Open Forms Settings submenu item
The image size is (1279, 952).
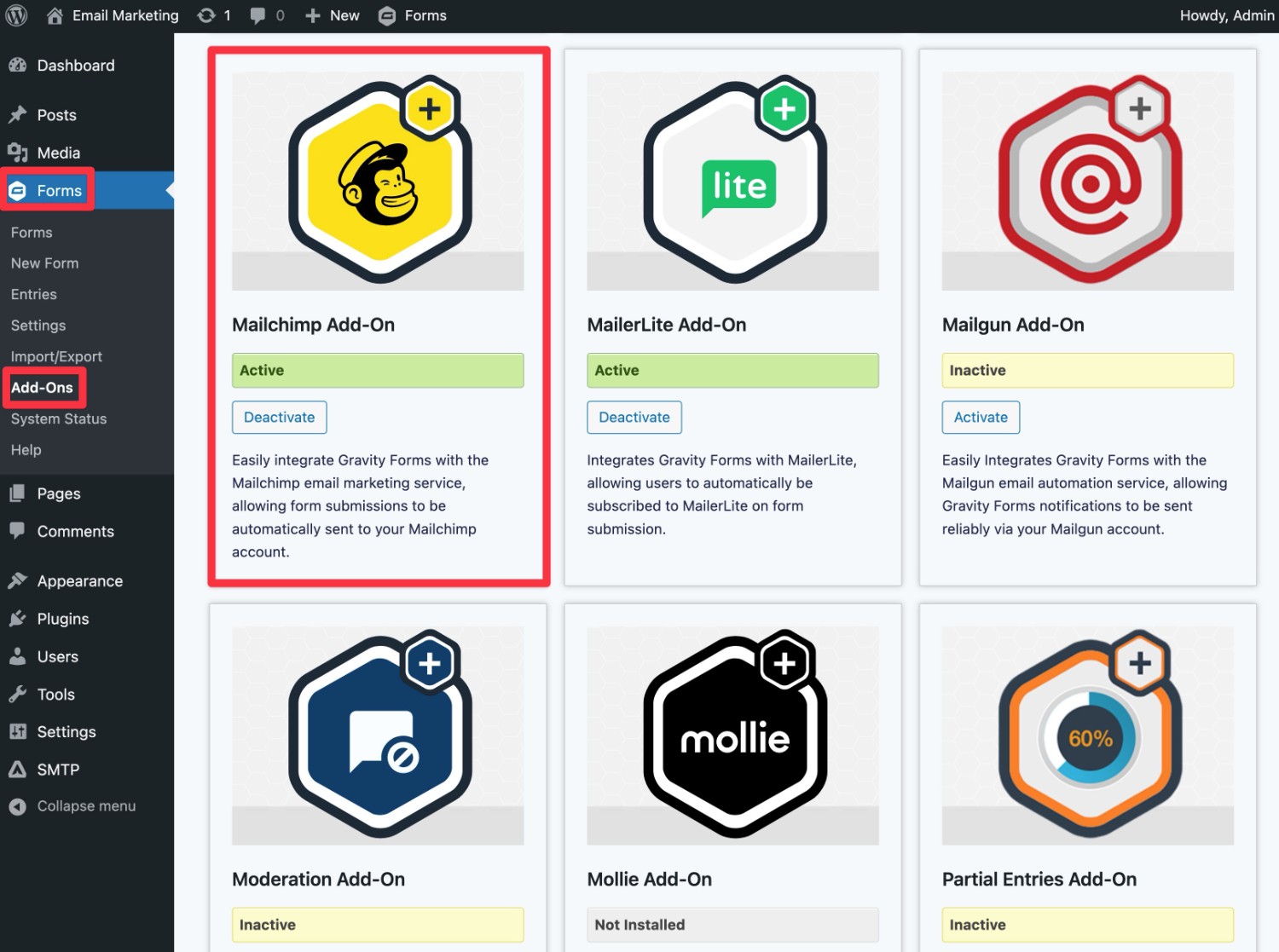click(38, 326)
